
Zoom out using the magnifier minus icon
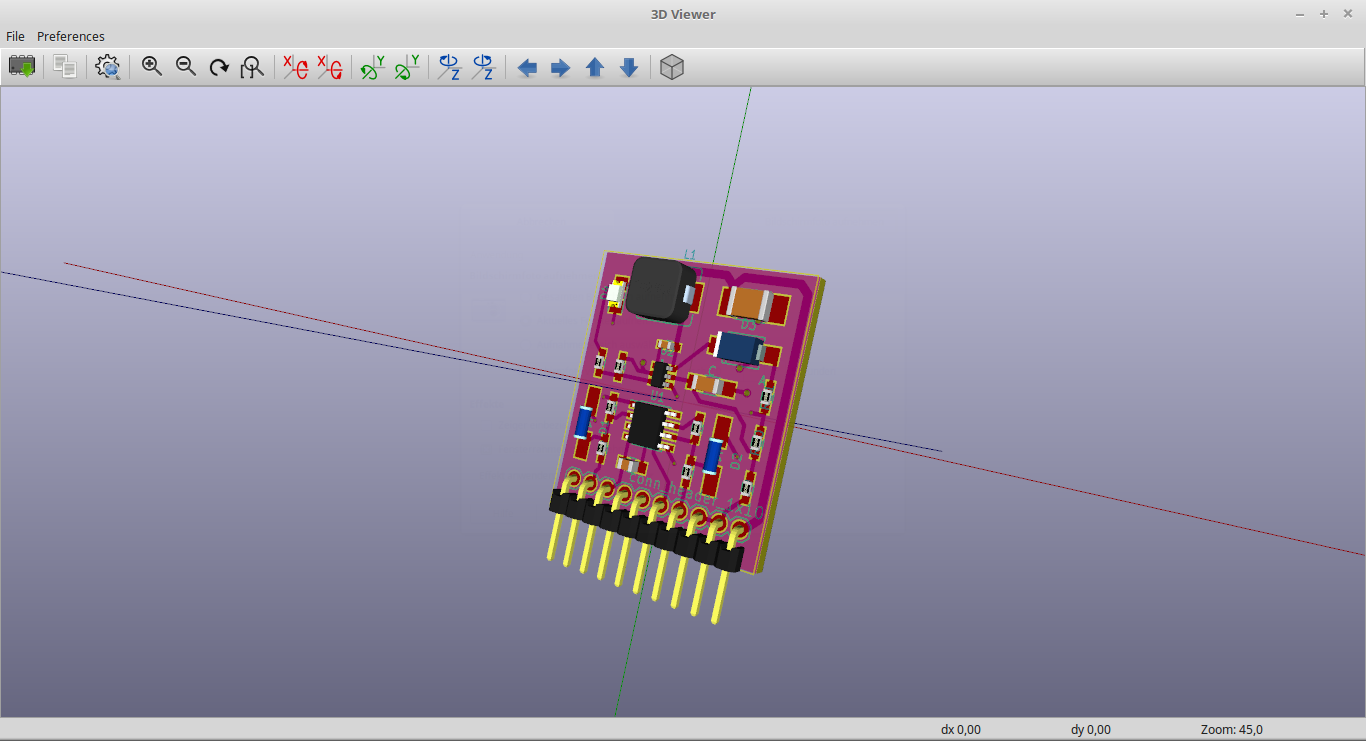point(186,67)
